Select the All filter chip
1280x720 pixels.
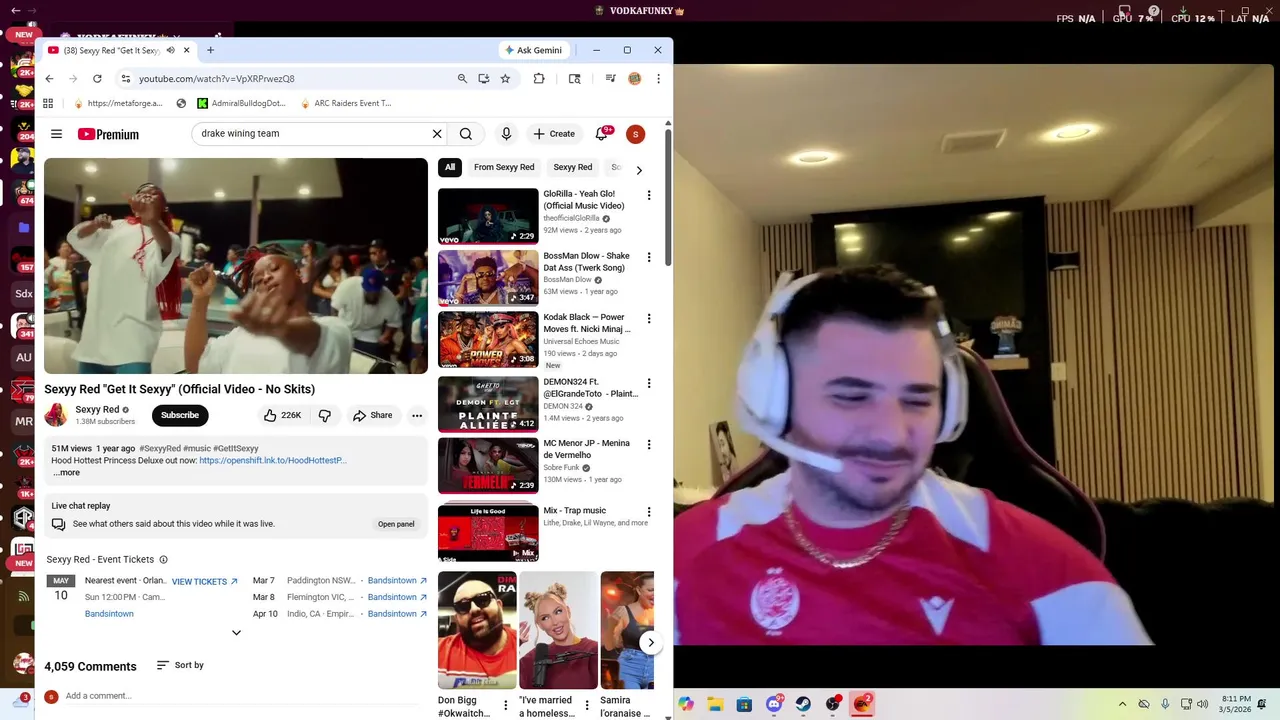coord(450,167)
